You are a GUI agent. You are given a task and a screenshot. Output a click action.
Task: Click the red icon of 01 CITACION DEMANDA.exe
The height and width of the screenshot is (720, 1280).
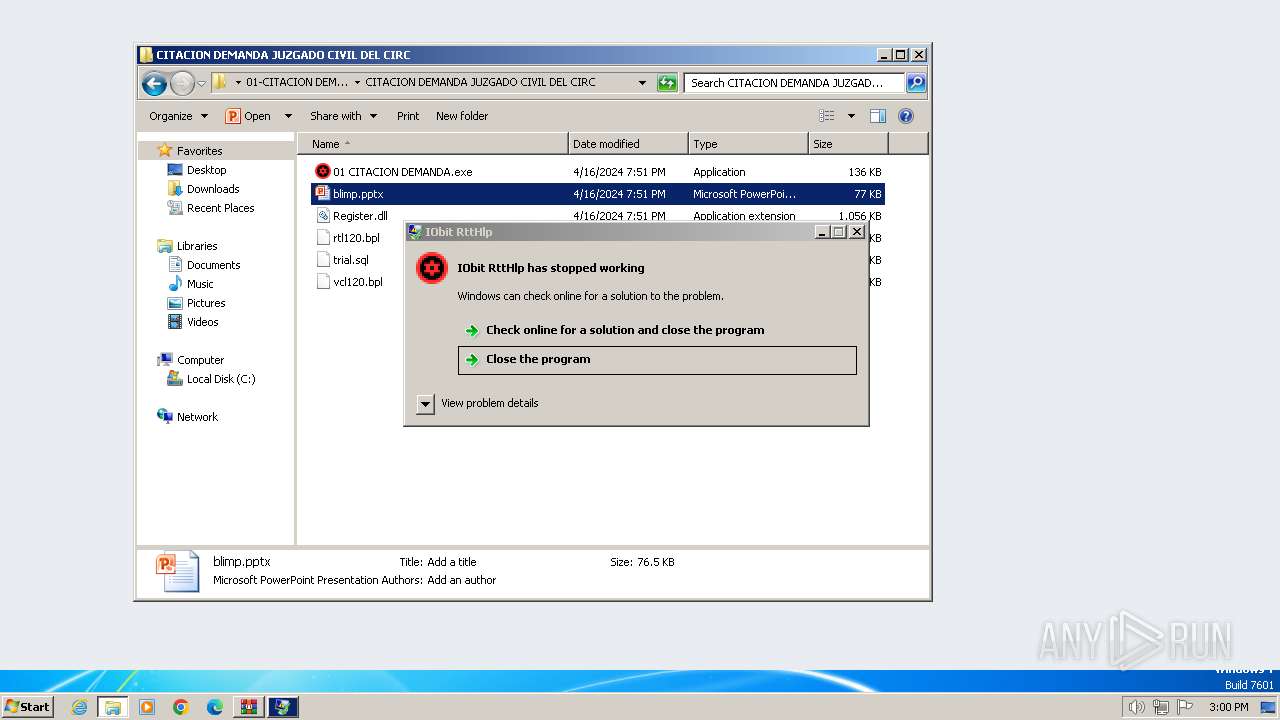coord(322,172)
